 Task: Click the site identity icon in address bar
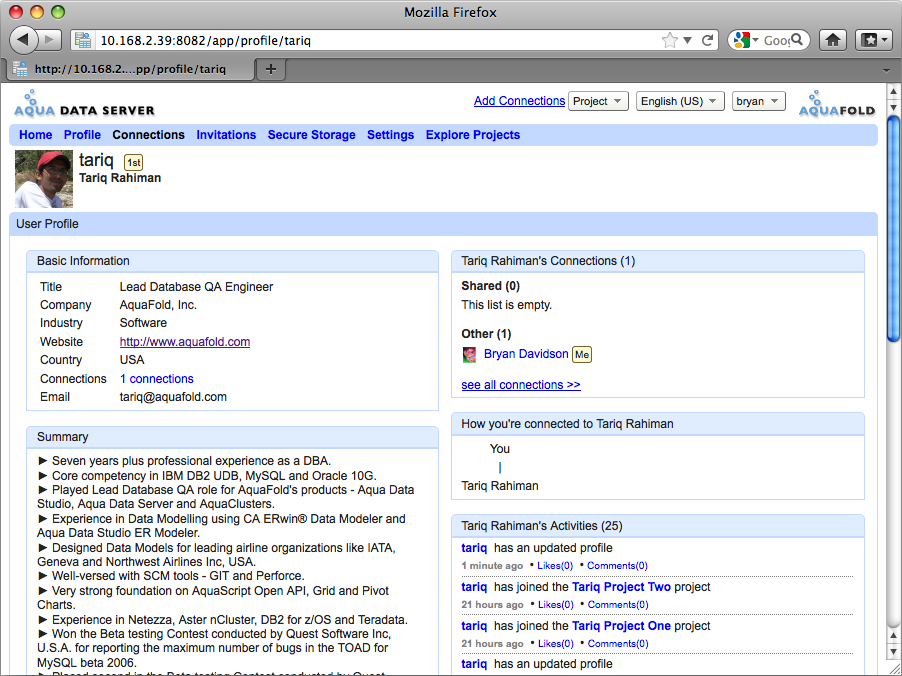[83, 40]
